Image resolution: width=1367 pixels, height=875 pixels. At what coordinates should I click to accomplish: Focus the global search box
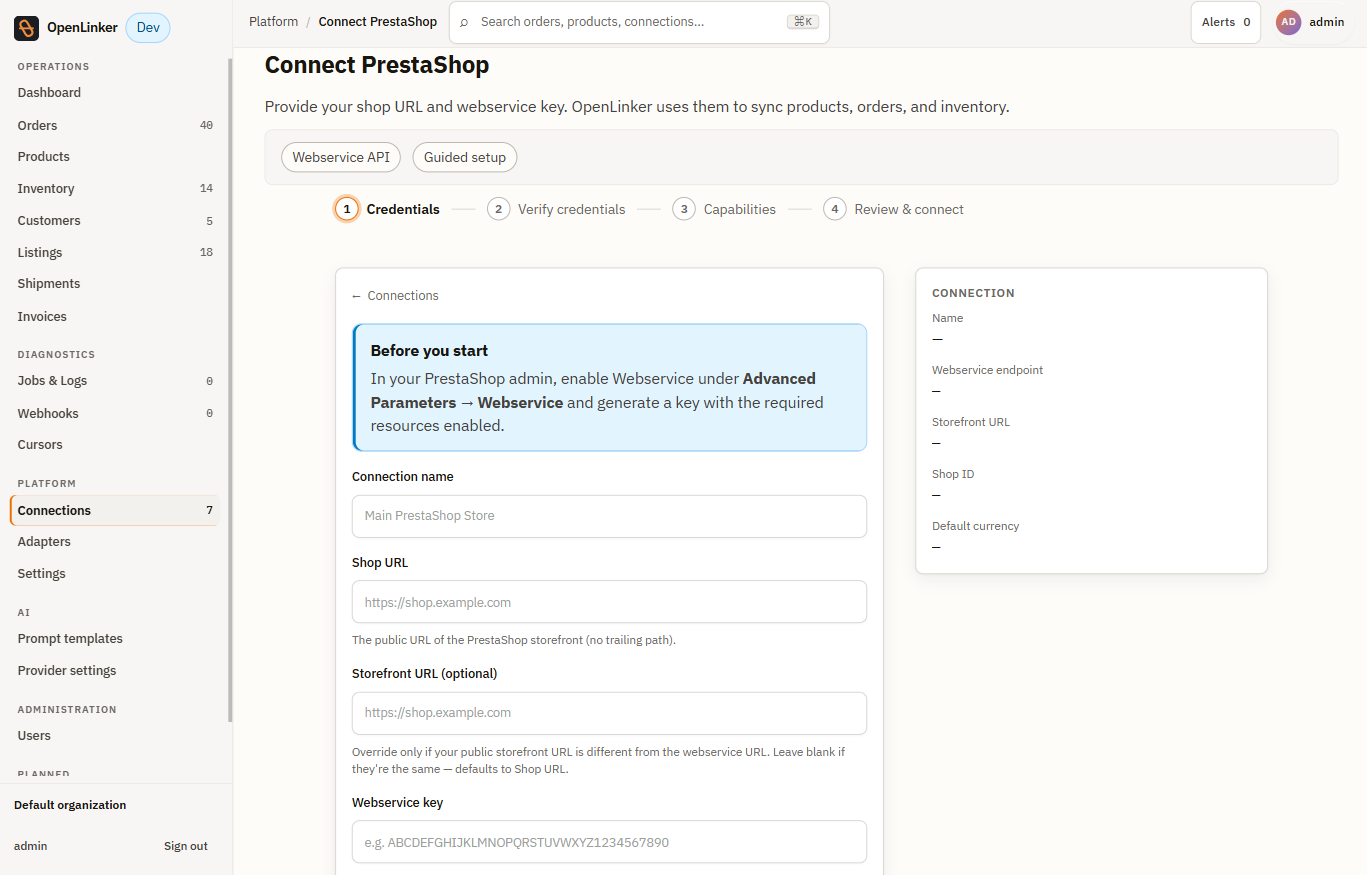click(639, 22)
